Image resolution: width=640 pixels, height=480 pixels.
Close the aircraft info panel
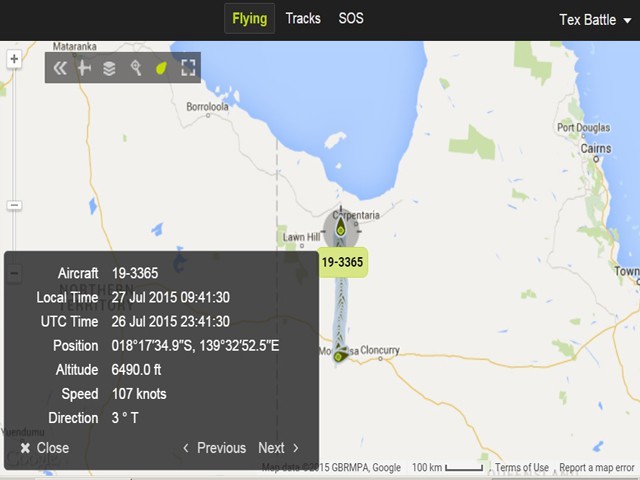45,448
